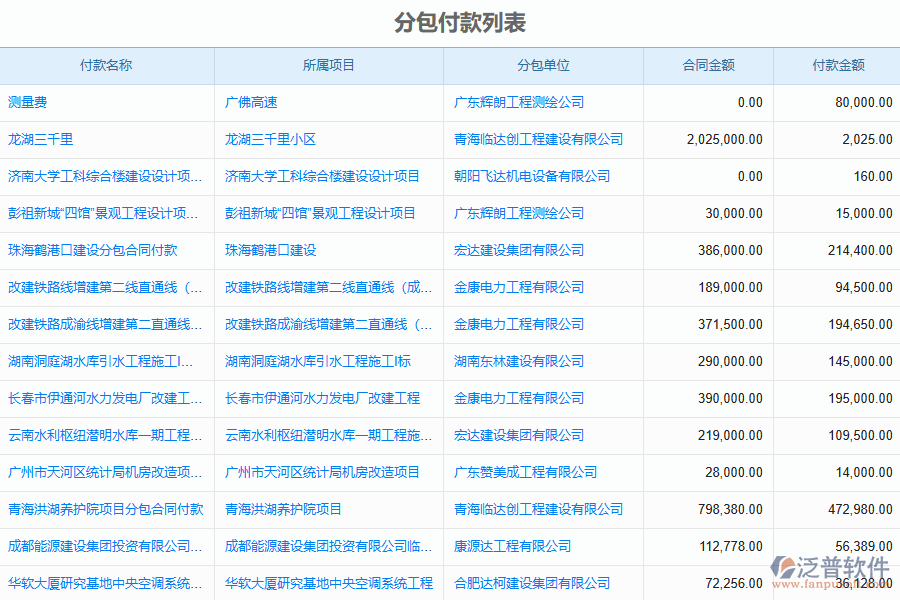Click 广东赞美成工程有限公司 subcontractor link
The image size is (900, 600).
point(525,473)
